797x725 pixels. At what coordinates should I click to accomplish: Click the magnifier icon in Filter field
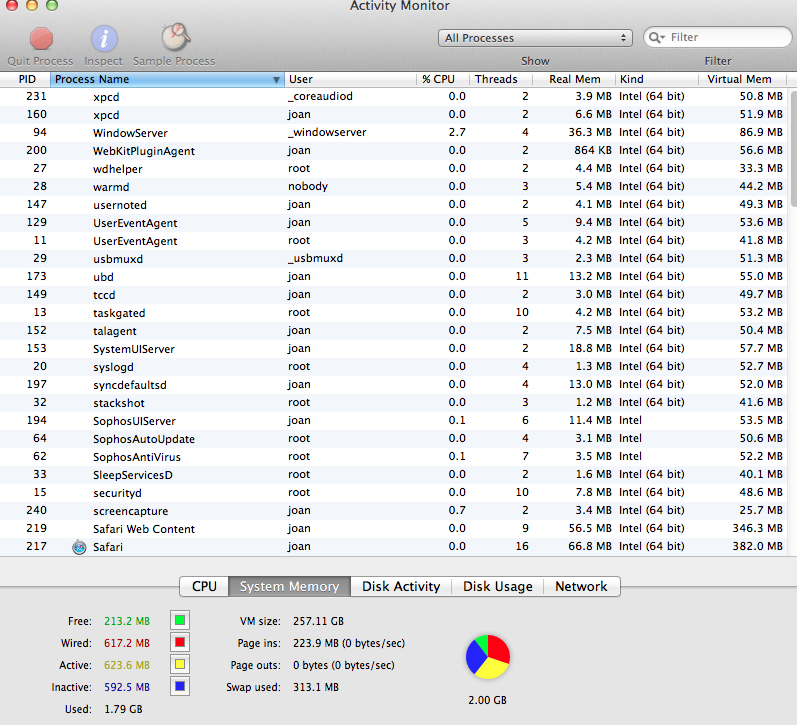(x=656, y=38)
